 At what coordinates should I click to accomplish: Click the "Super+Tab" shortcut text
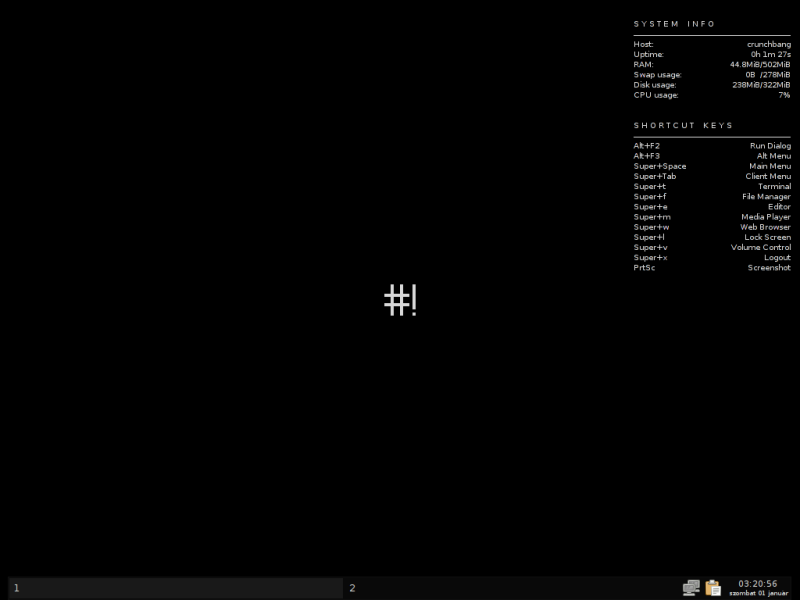[655, 177]
